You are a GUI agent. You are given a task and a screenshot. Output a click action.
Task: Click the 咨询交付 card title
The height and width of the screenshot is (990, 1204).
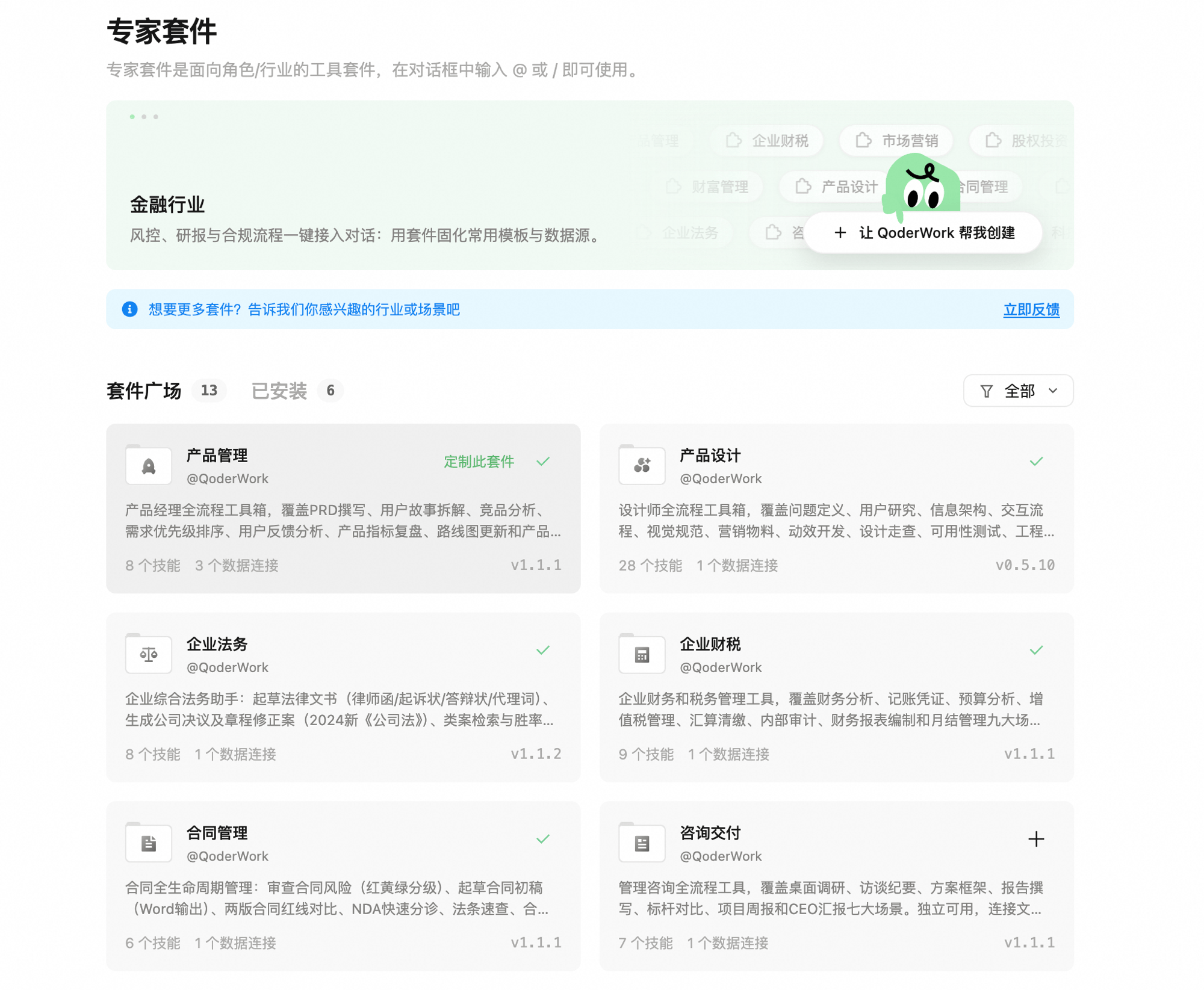(710, 833)
